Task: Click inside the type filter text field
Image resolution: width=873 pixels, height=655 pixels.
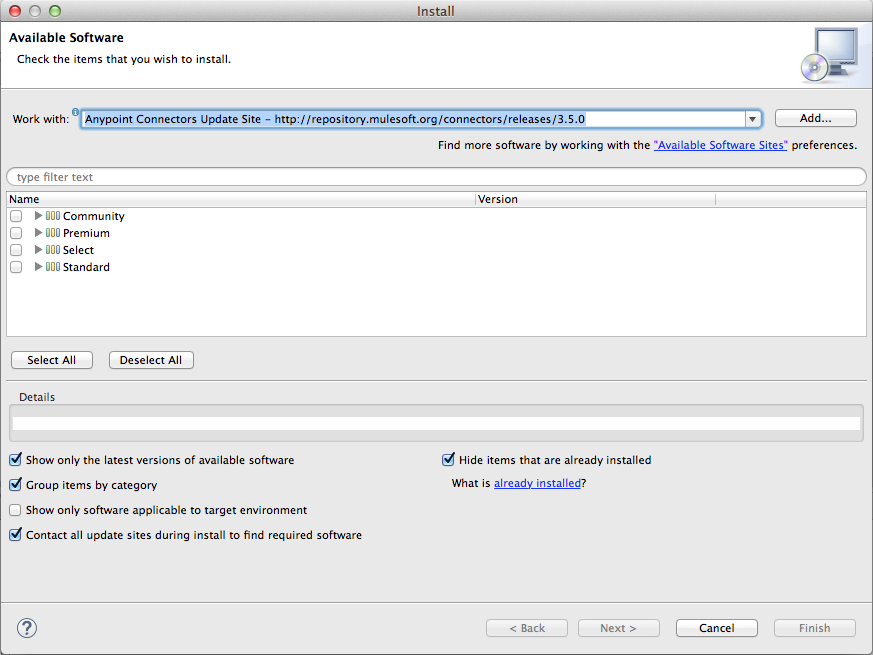Action: point(200,176)
